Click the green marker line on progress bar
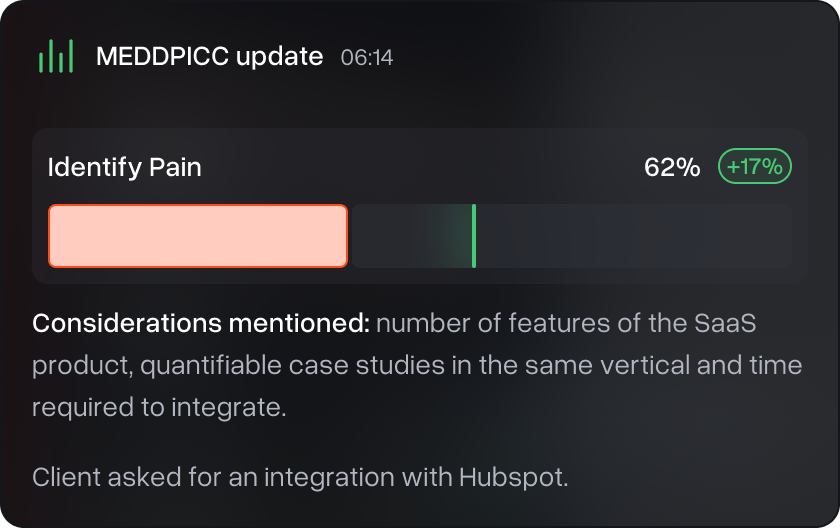This screenshot has height=528, width=840. click(473, 236)
